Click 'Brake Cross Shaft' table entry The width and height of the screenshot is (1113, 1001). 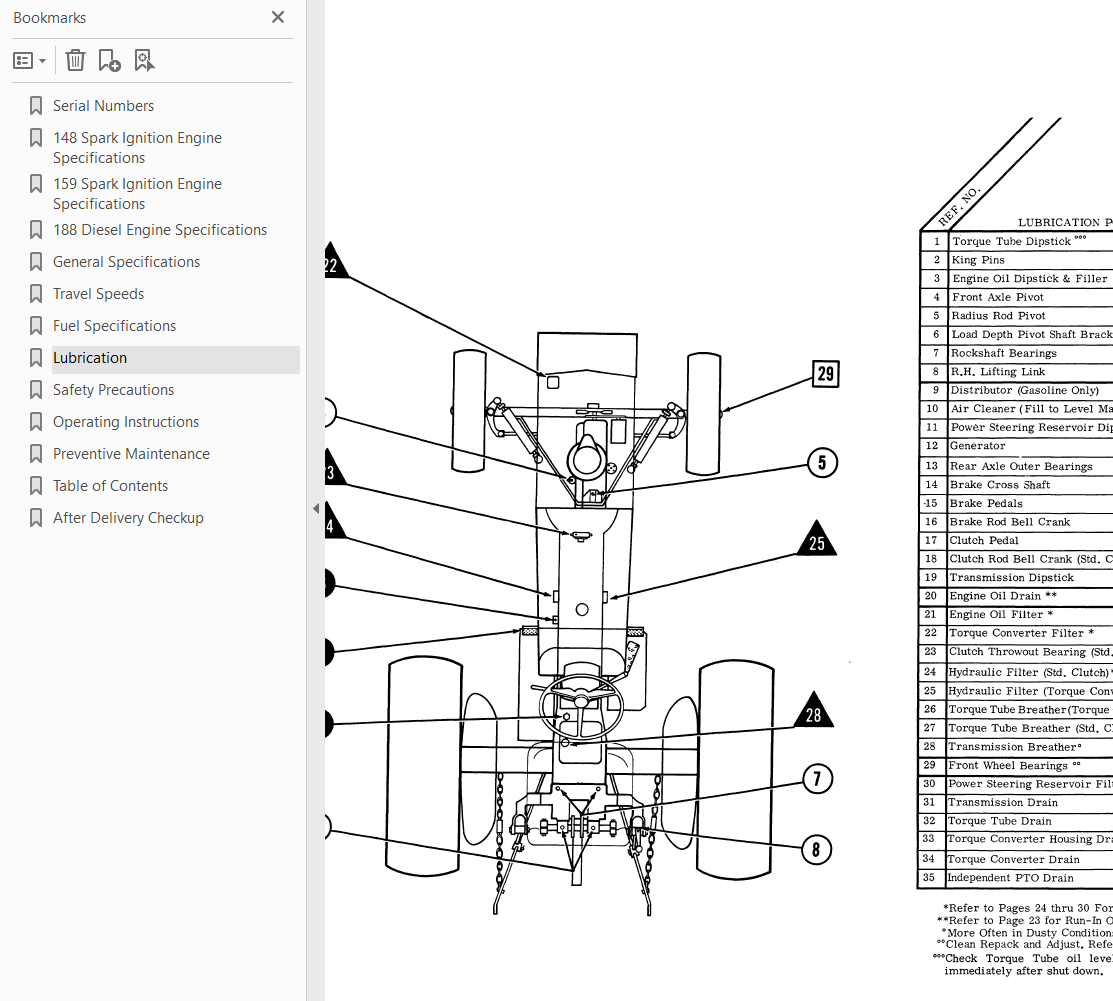tap(999, 485)
